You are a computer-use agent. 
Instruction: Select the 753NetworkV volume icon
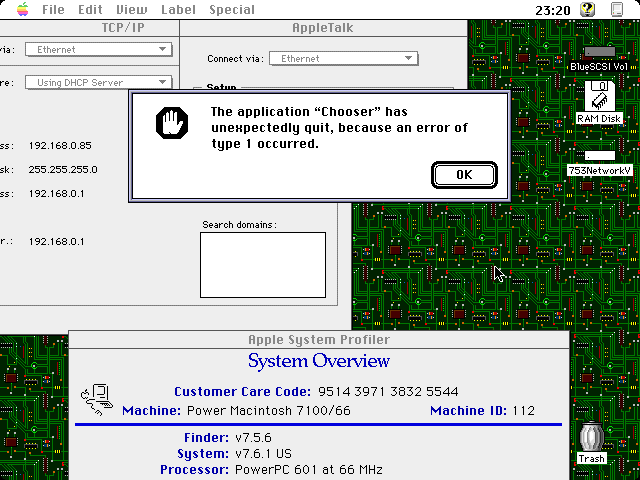tap(599, 156)
